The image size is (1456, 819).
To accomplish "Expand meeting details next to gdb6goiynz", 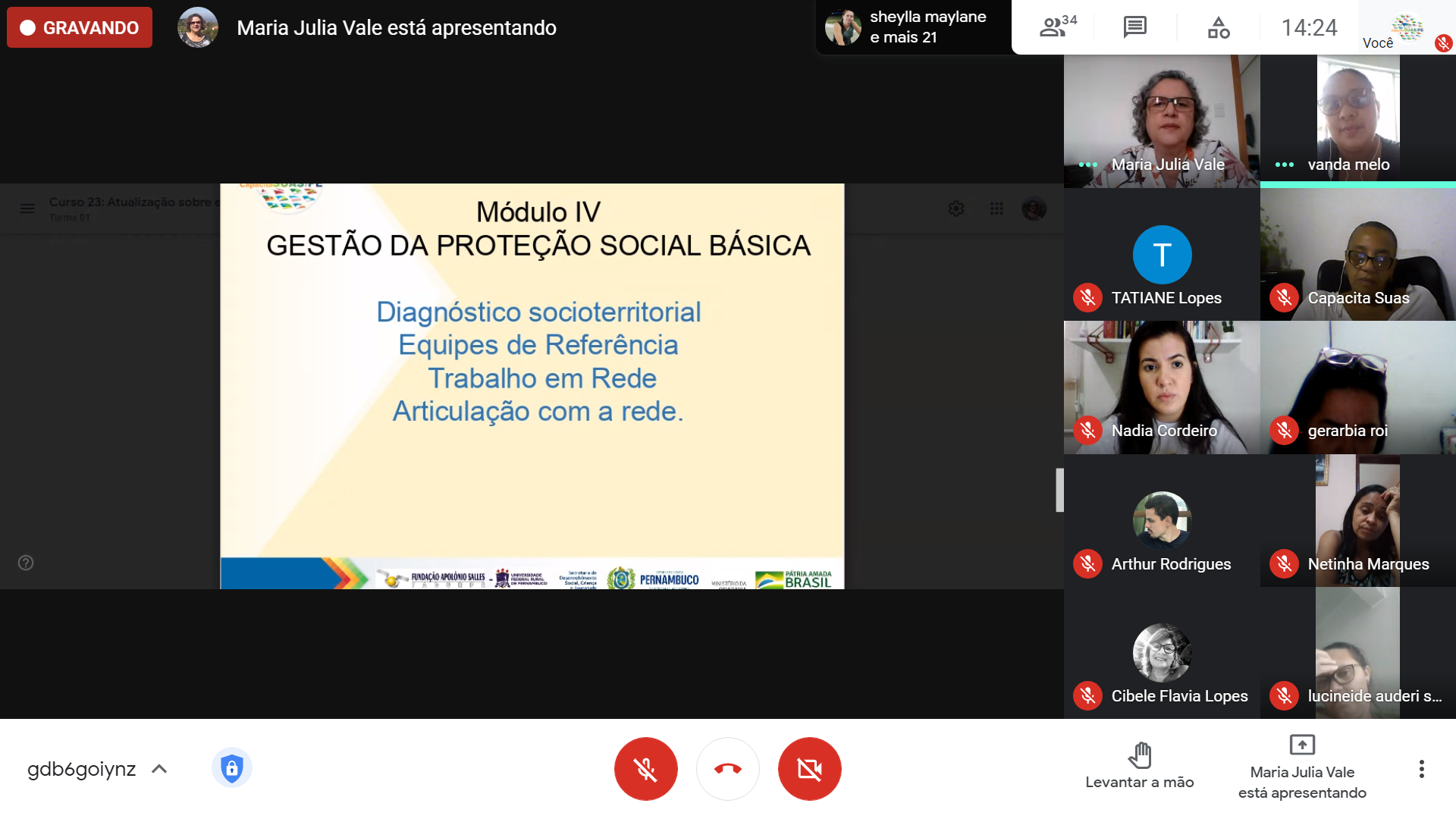I will (x=159, y=769).
